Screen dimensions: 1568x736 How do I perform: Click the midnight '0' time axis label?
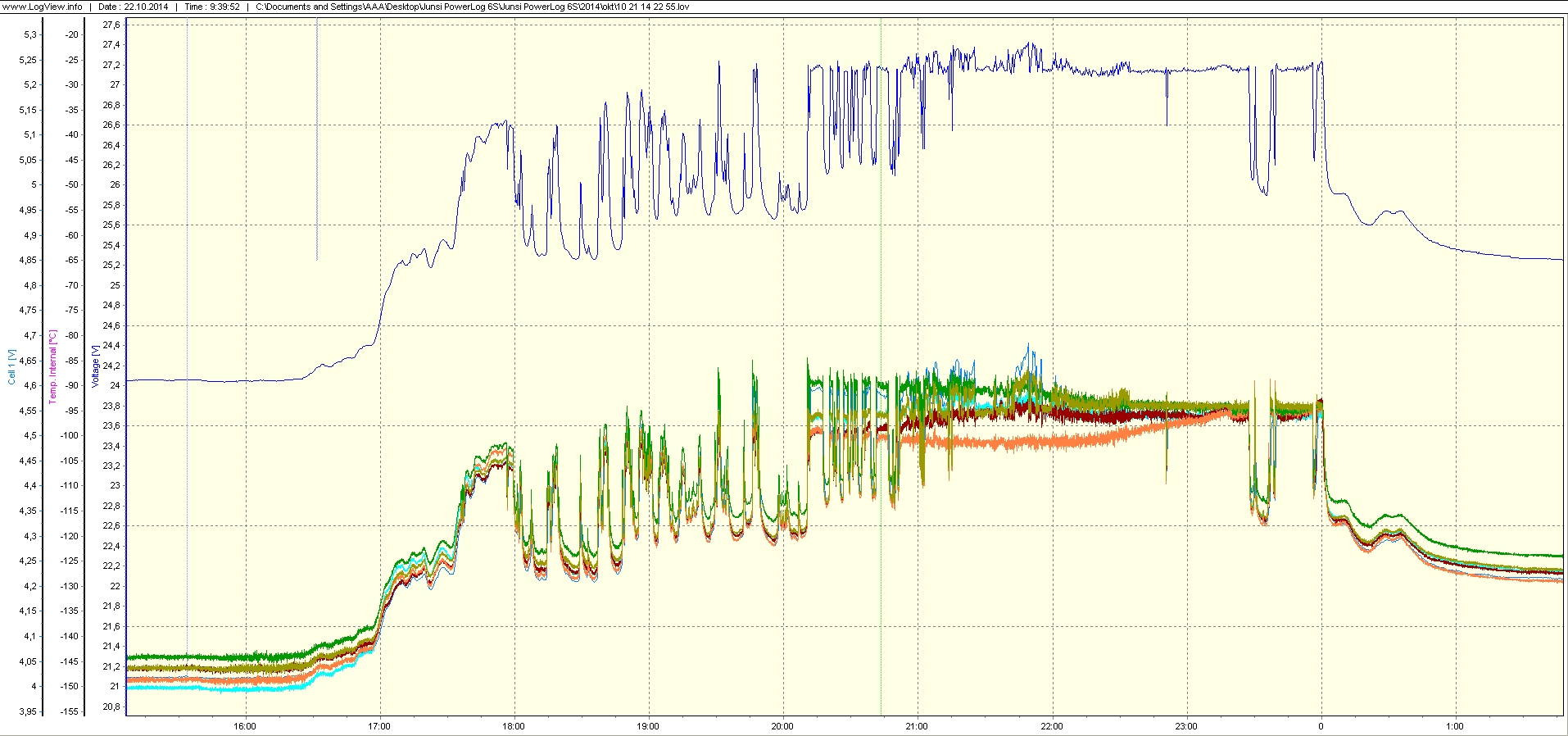tap(1321, 726)
